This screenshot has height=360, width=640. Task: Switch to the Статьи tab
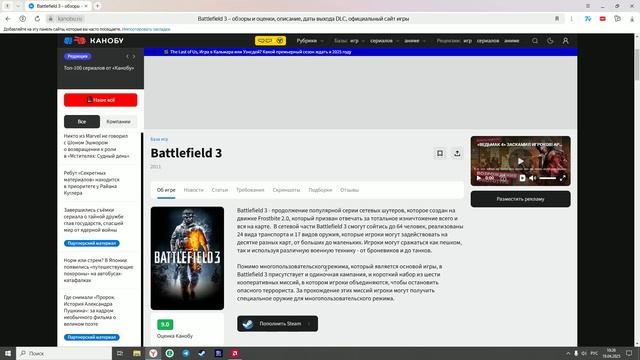[220, 190]
